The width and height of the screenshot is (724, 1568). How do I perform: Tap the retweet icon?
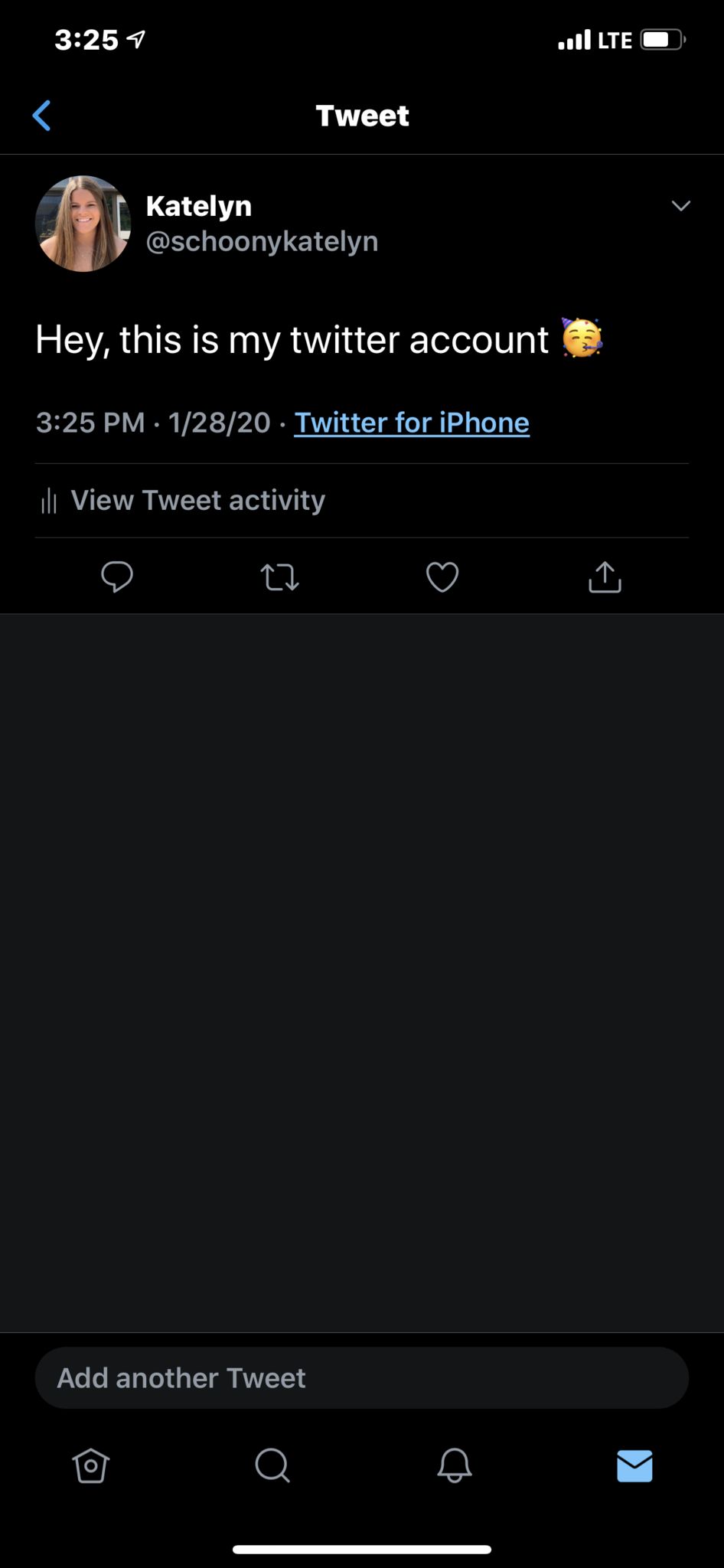(x=279, y=577)
